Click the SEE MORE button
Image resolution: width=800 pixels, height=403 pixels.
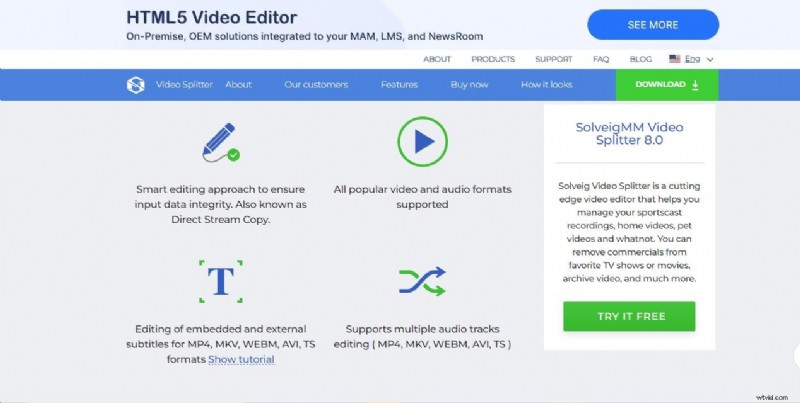pyautogui.click(x=653, y=24)
